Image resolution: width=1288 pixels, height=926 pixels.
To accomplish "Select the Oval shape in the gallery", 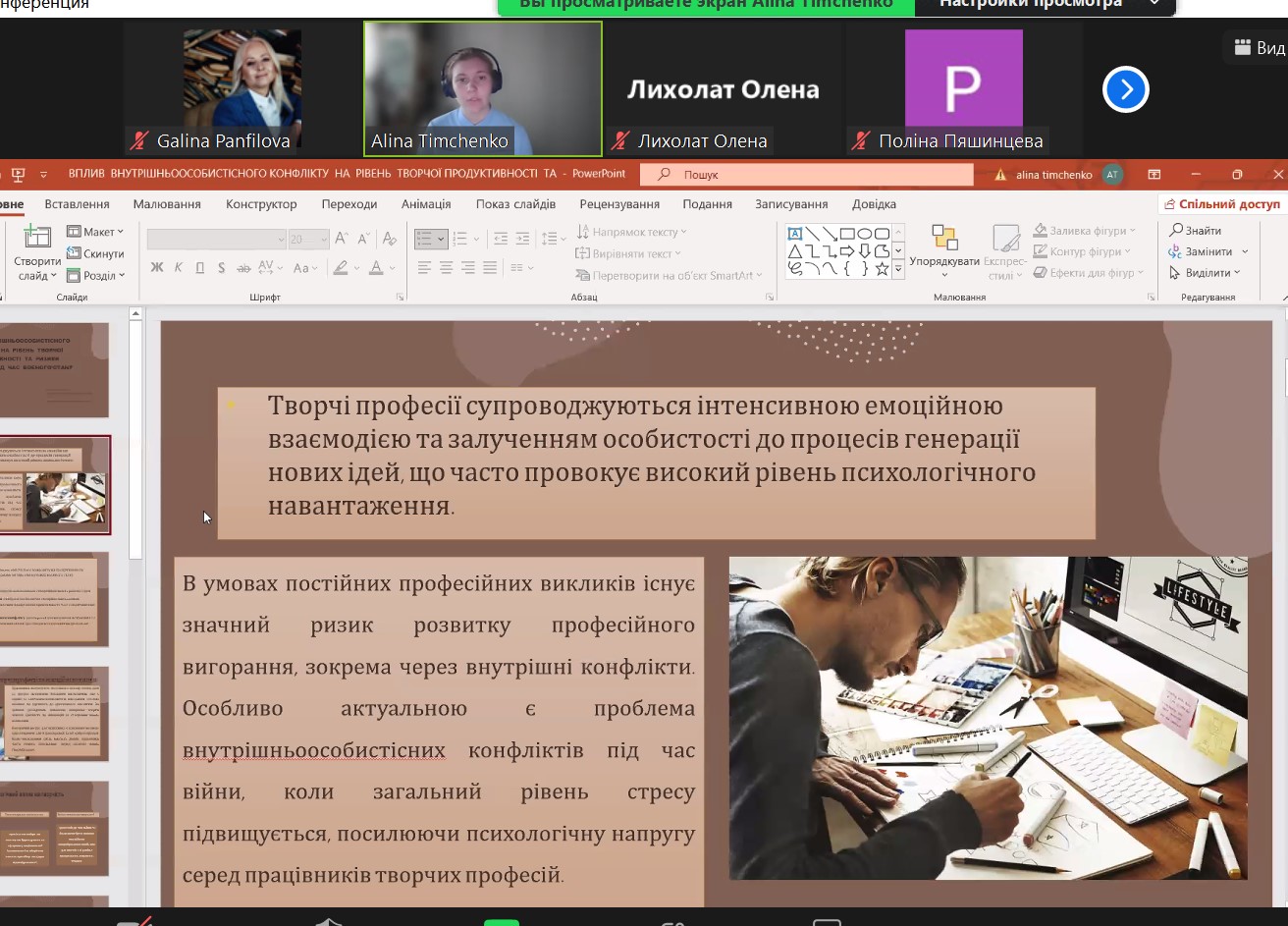I will click(865, 234).
